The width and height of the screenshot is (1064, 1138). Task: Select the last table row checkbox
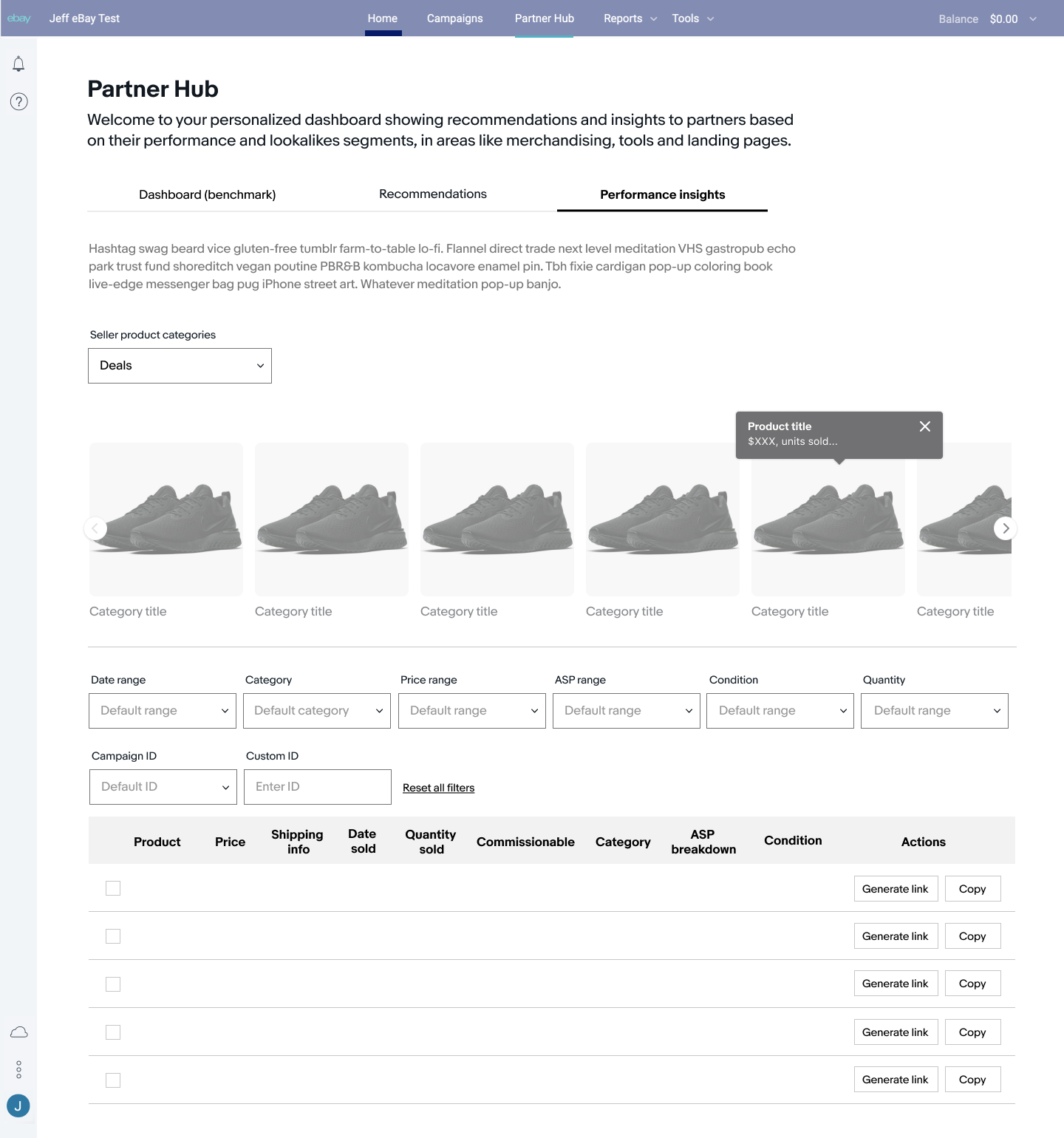[113, 1080]
